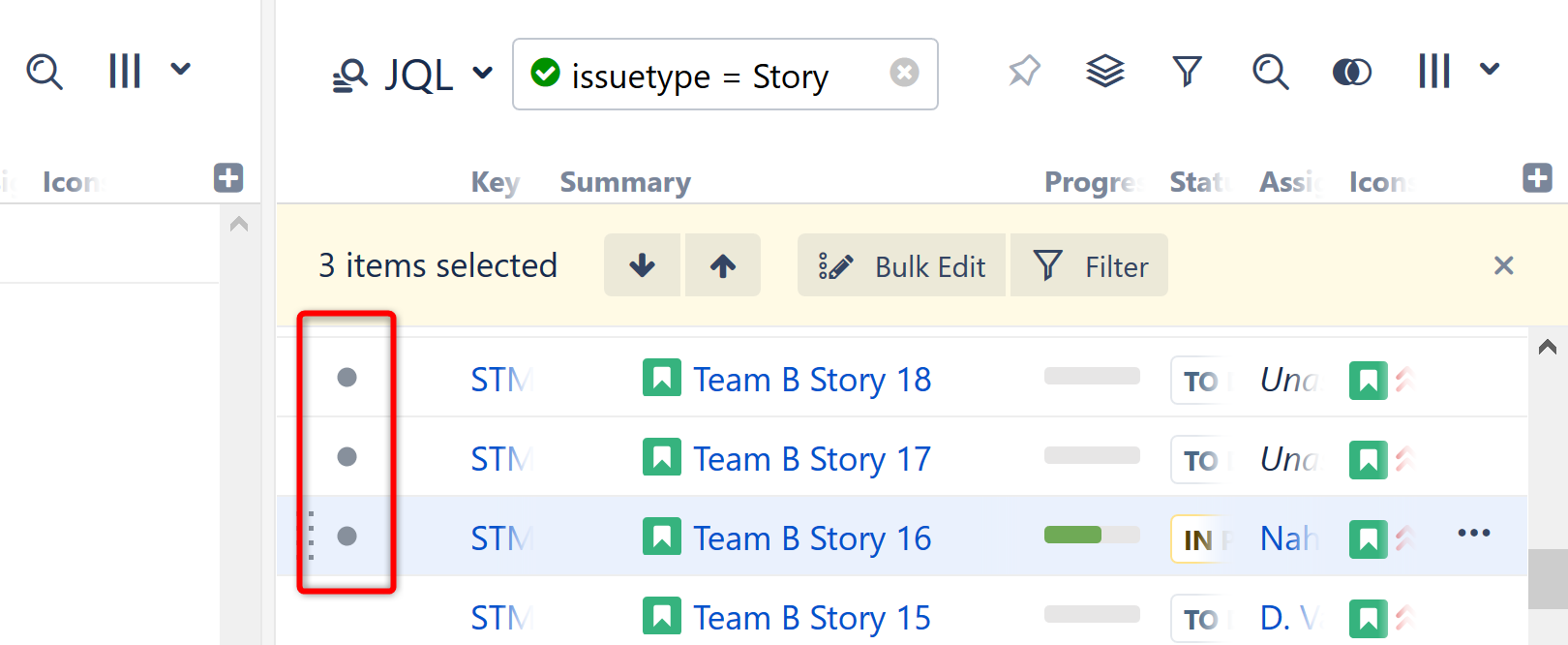Screen dimensions: 1568x645
Task: Click the Filter button in selection bar
Action: tap(1090, 266)
